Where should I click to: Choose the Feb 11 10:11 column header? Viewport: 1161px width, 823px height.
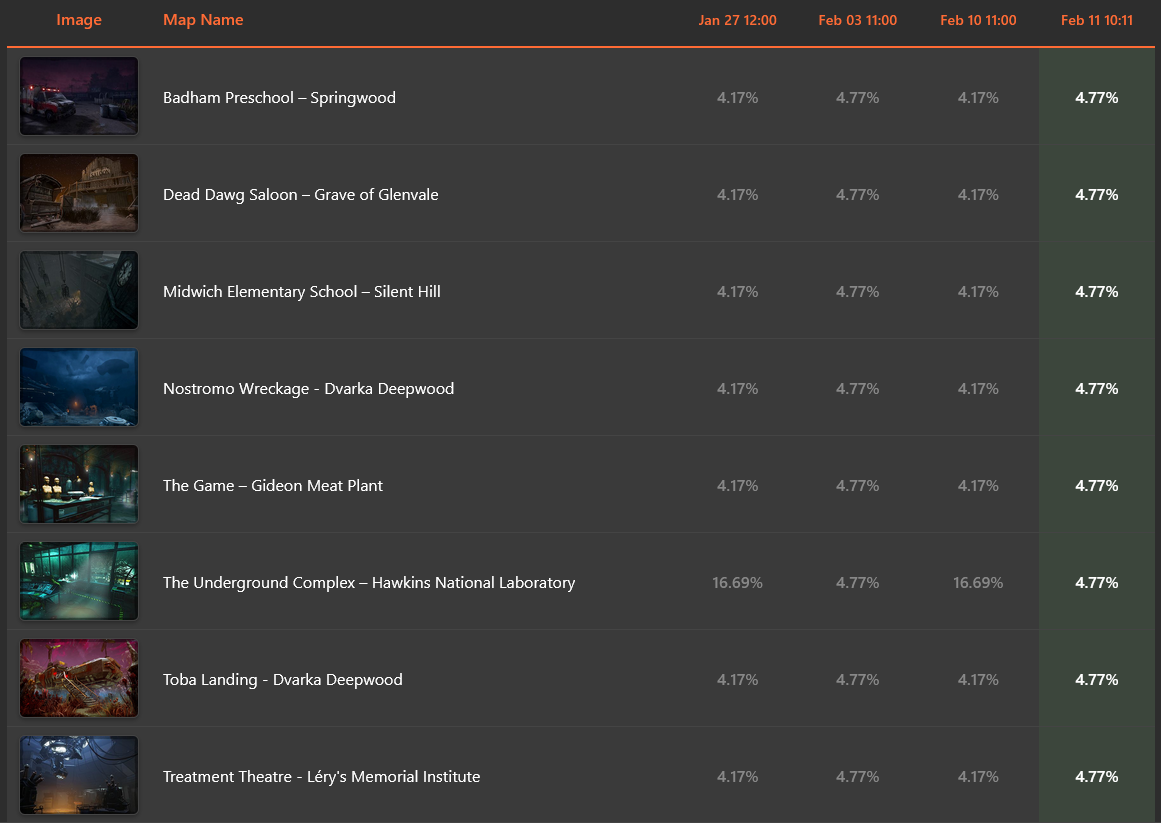point(1097,21)
